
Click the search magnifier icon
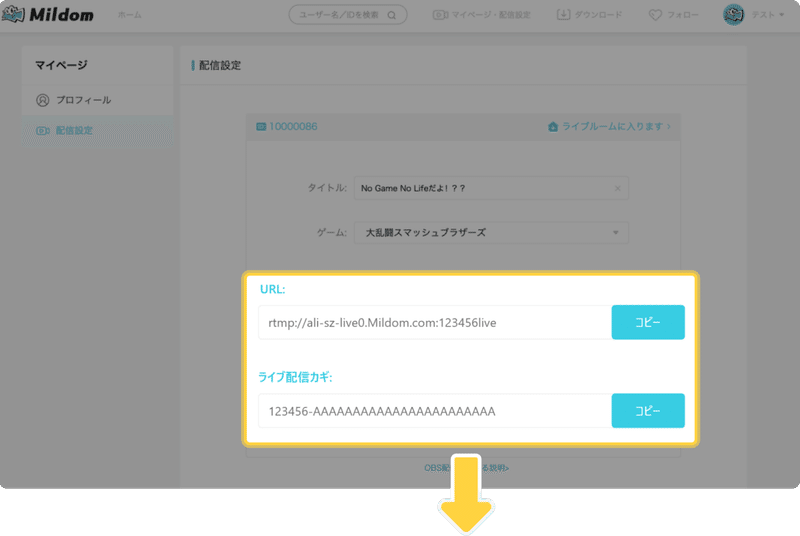392,15
